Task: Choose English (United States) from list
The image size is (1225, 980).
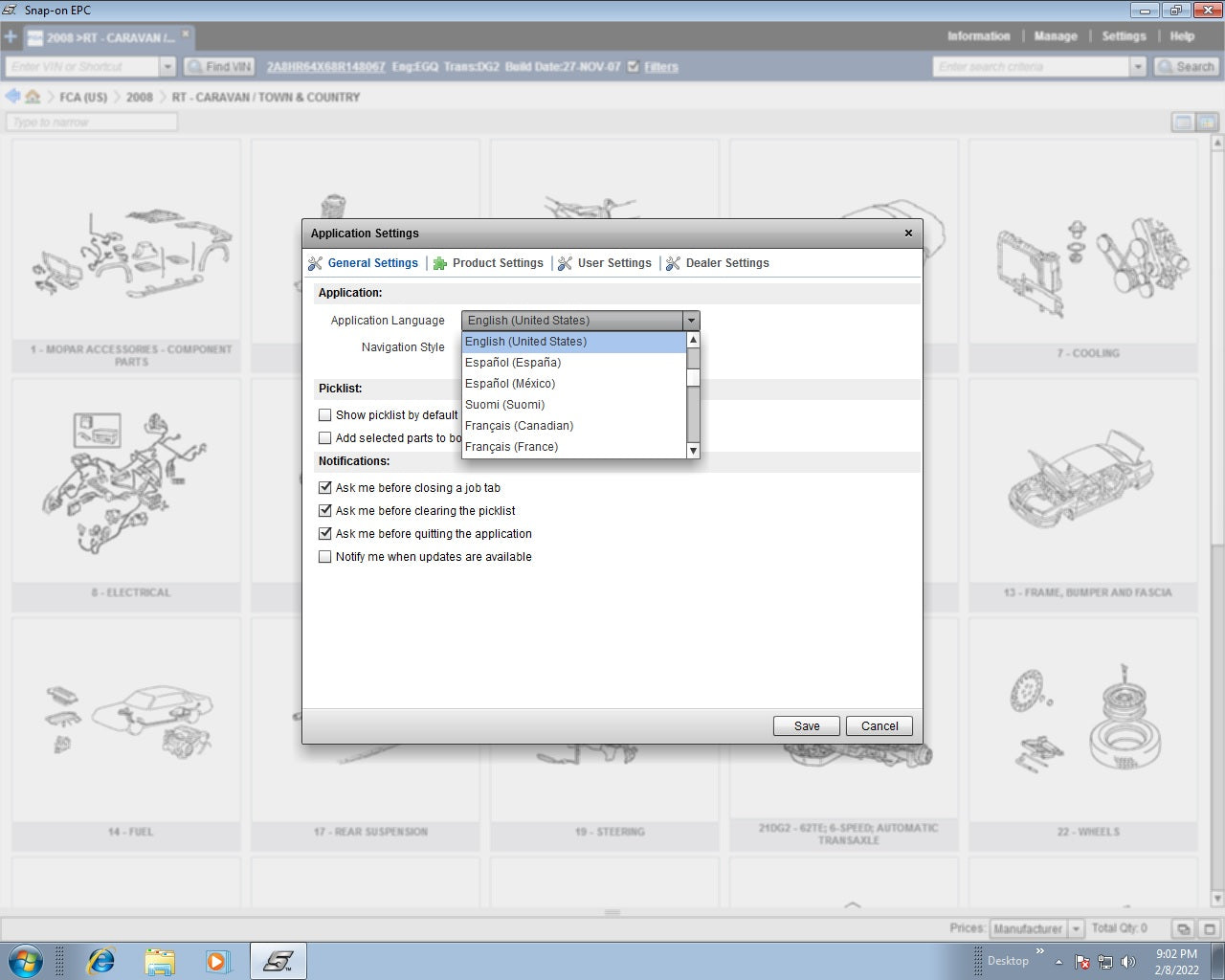Action: 573,342
